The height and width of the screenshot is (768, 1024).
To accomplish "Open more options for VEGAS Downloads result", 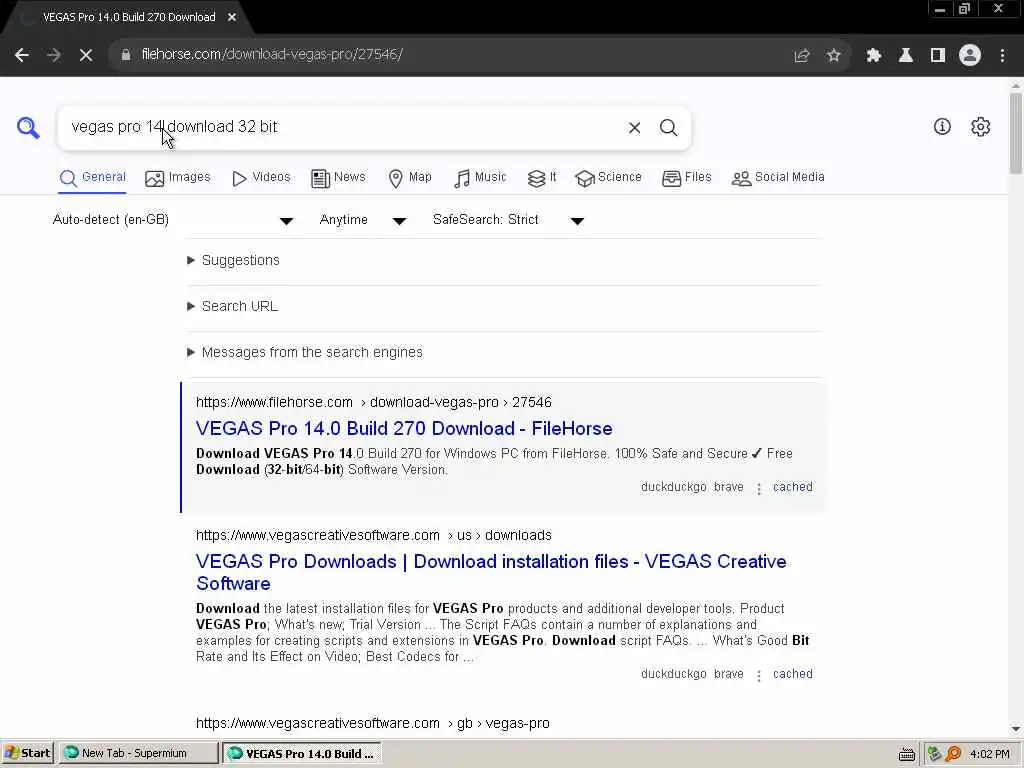I will (759, 676).
